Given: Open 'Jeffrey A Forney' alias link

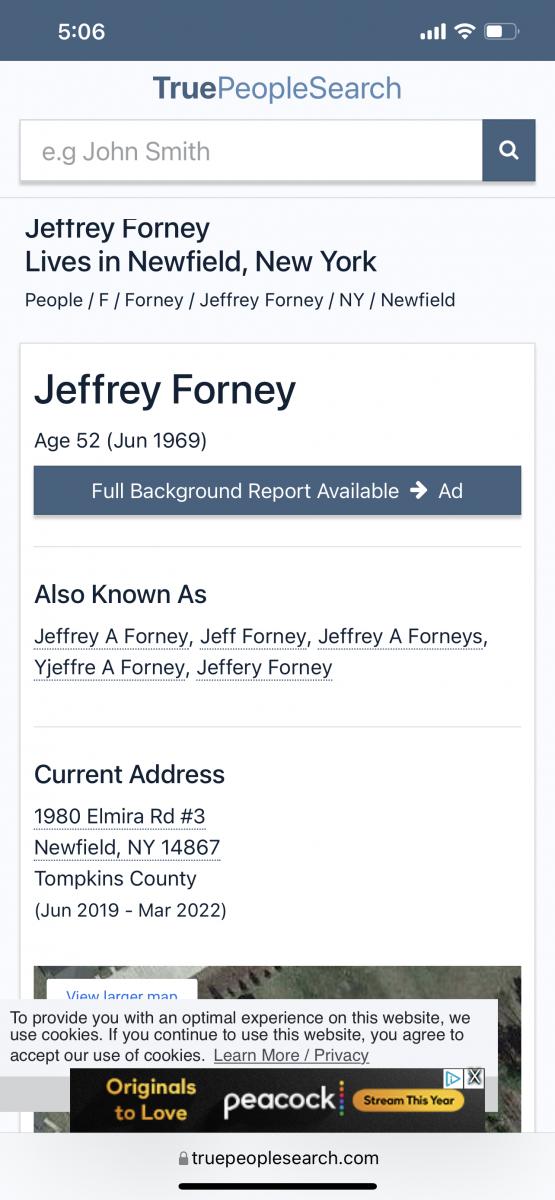Looking at the screenshot, I should pyautogui.click(x=111, y=637).
